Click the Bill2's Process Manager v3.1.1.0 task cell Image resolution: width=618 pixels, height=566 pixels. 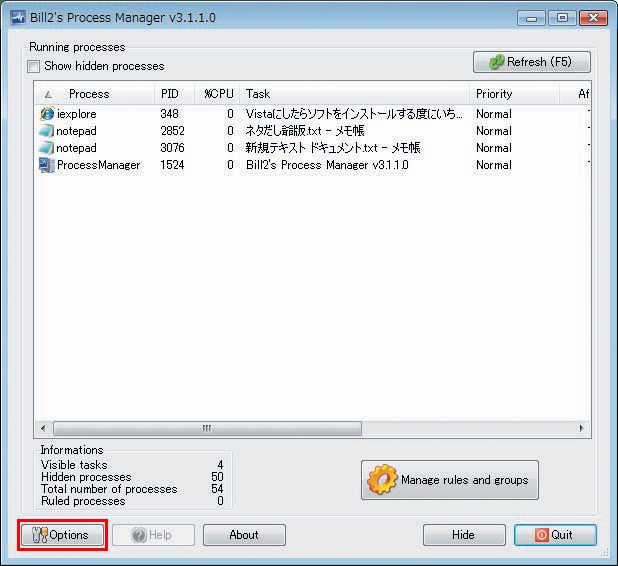(x=327, y=165)
